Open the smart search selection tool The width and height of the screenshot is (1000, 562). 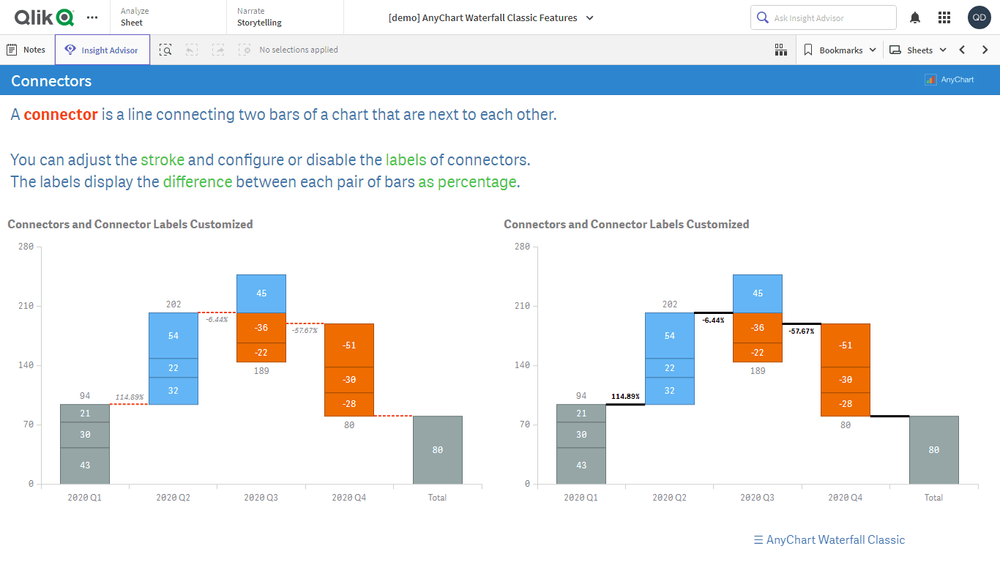point(165,50)
